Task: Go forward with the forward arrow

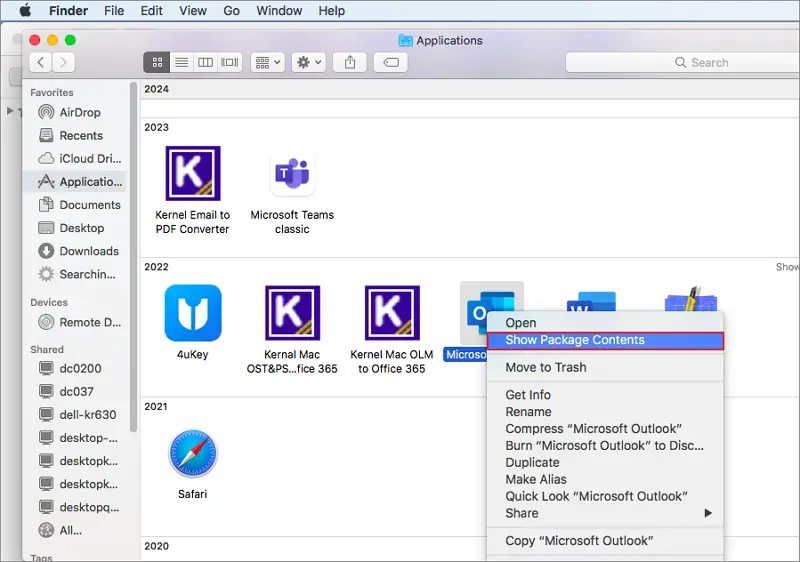Action: click(63, 62)
